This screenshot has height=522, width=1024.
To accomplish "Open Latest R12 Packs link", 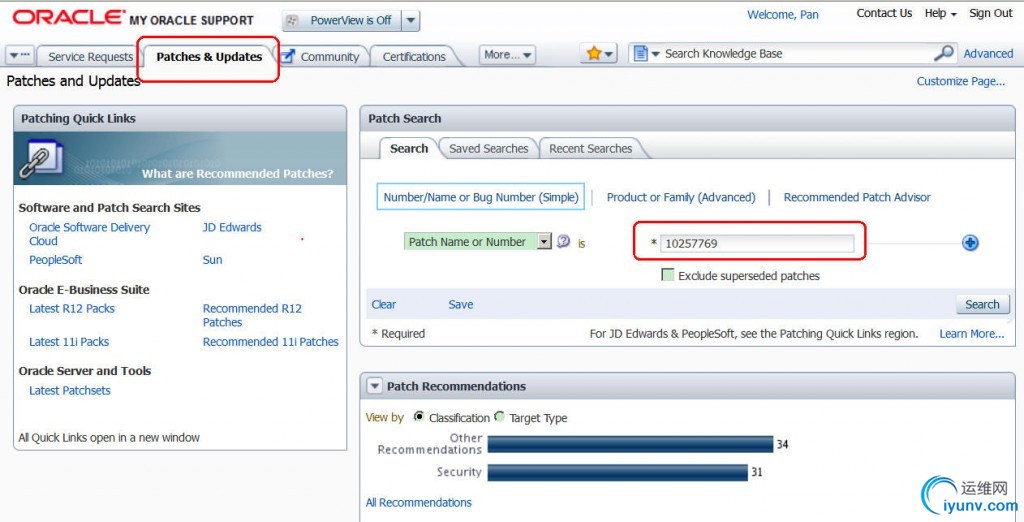I will 72,308.
